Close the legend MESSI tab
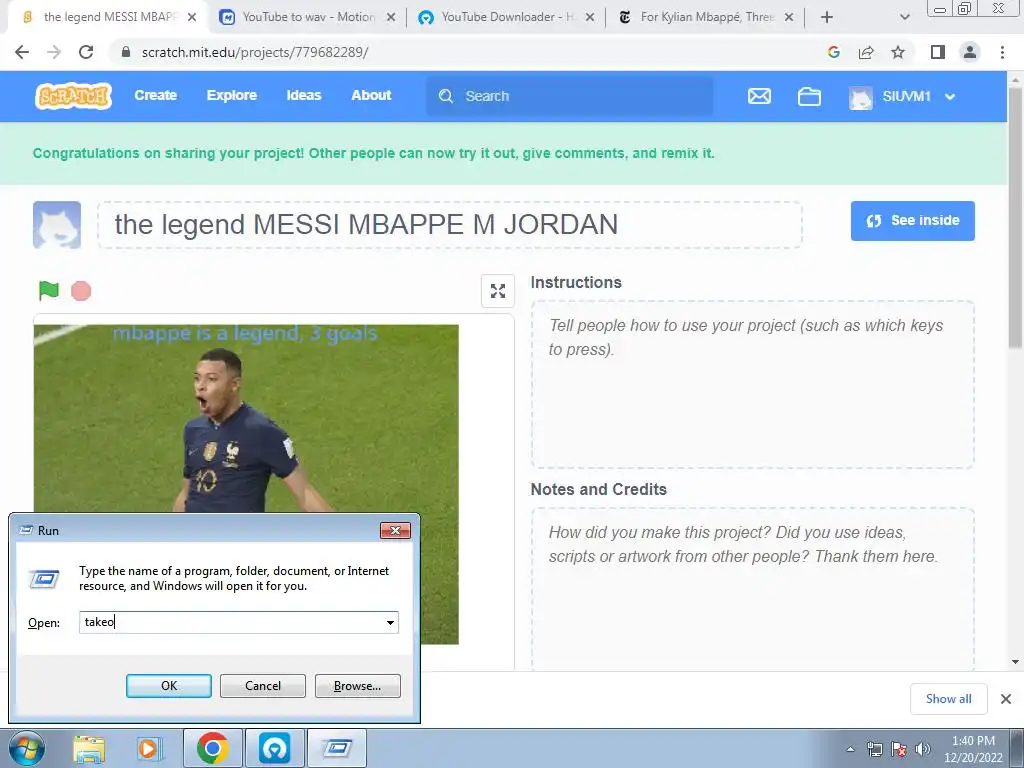The height and width of the screenshot is (768, 1024). pos(192,18)
